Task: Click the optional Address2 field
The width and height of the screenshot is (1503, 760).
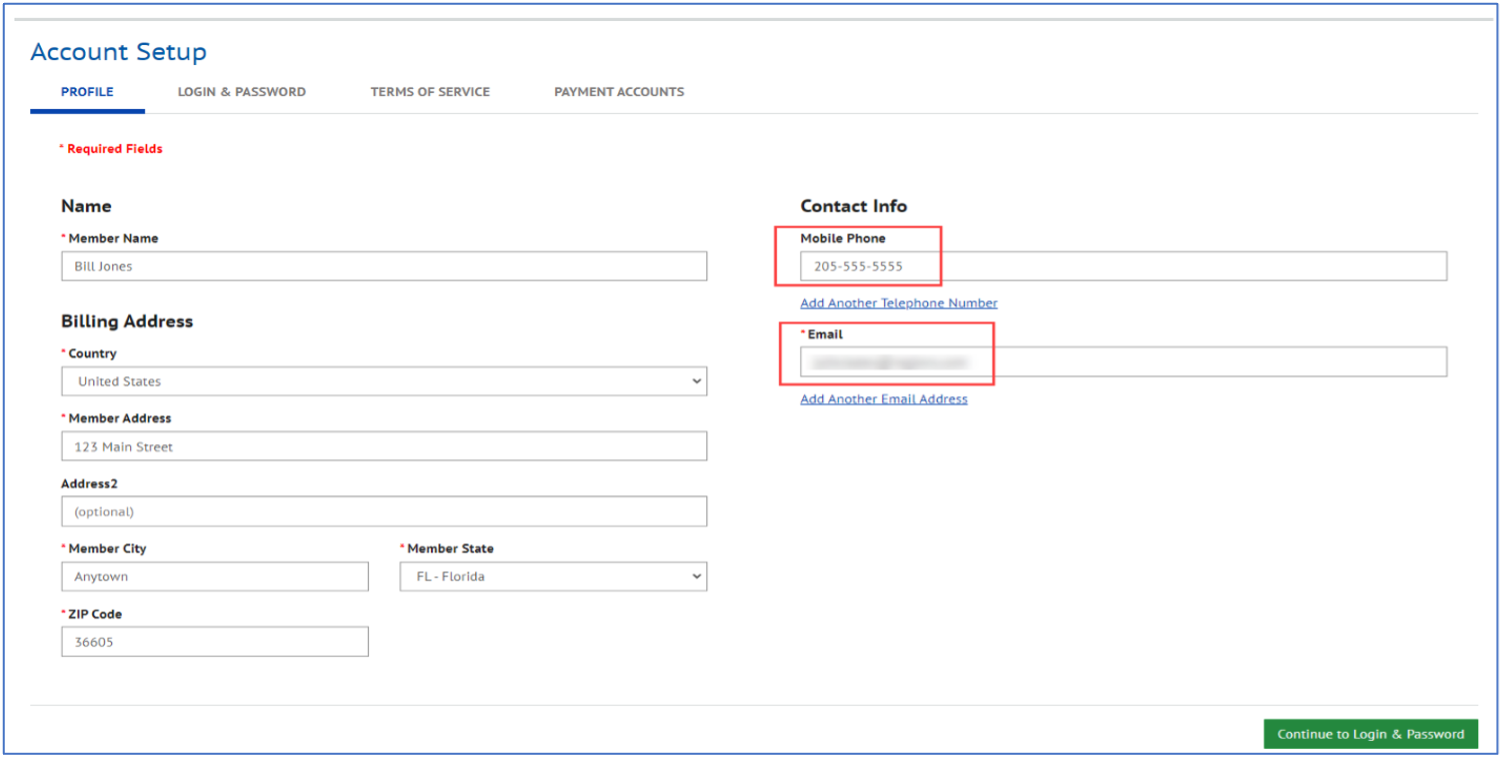Action: (x=383, y=511)
